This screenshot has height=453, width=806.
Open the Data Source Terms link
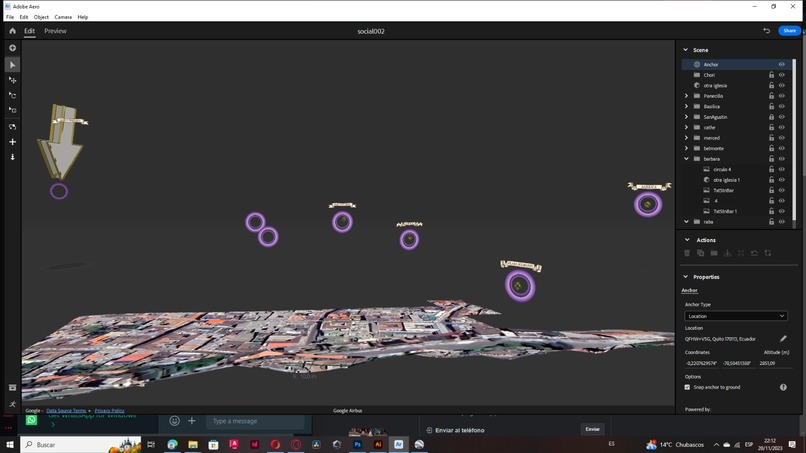point(66,410)
